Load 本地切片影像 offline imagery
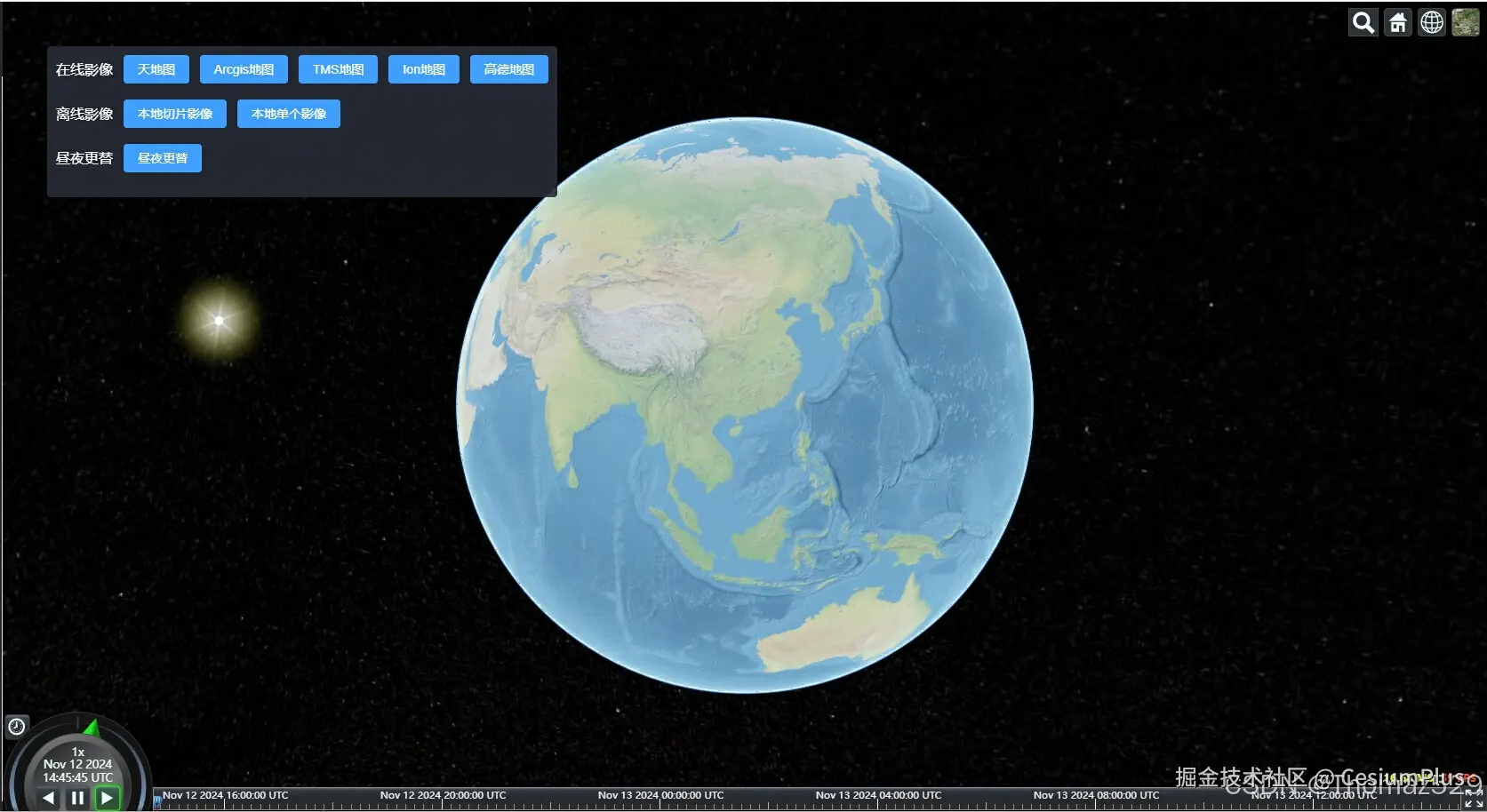The image size is (1487, 812). (x=175, y=114)
